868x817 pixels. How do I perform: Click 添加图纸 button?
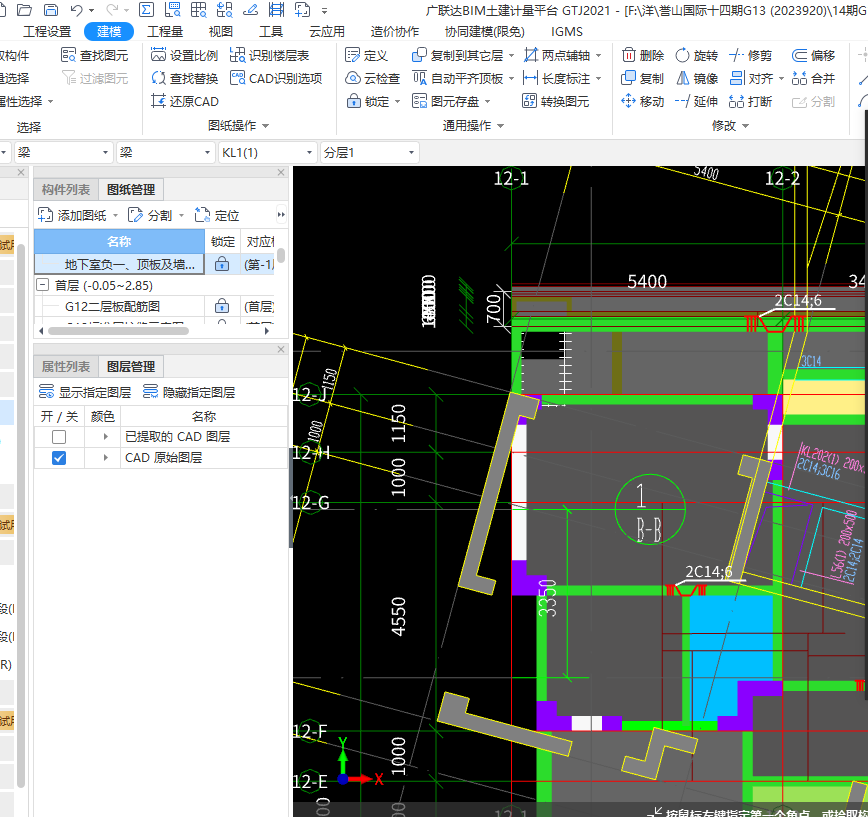point(73,215)
